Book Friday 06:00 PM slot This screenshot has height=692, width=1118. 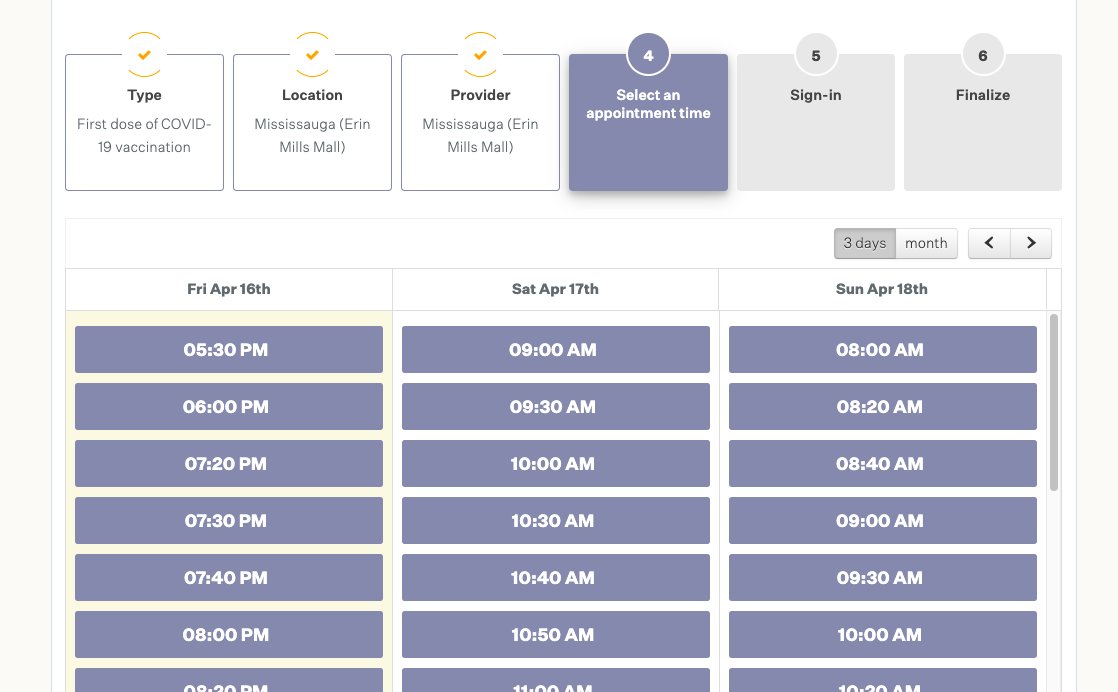coord(229,406)
